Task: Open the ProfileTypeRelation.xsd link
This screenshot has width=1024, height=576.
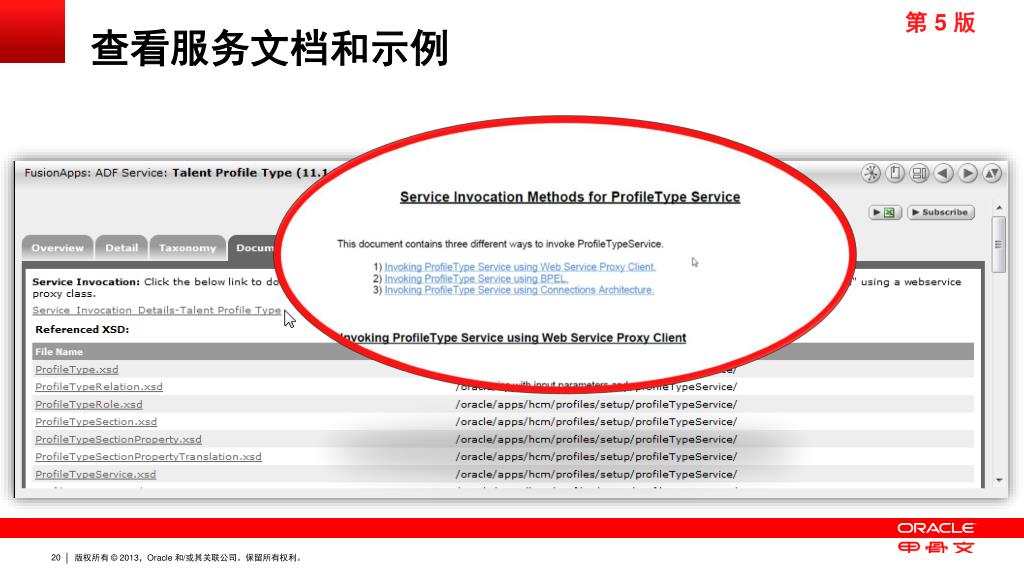Action: [99, 387]
